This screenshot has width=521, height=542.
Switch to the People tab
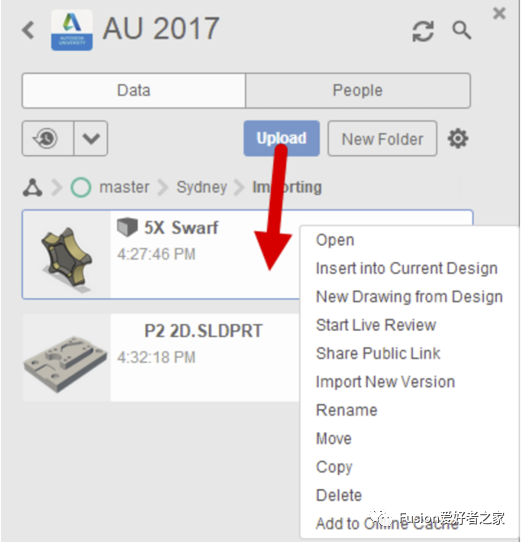[x=358, y=91]
